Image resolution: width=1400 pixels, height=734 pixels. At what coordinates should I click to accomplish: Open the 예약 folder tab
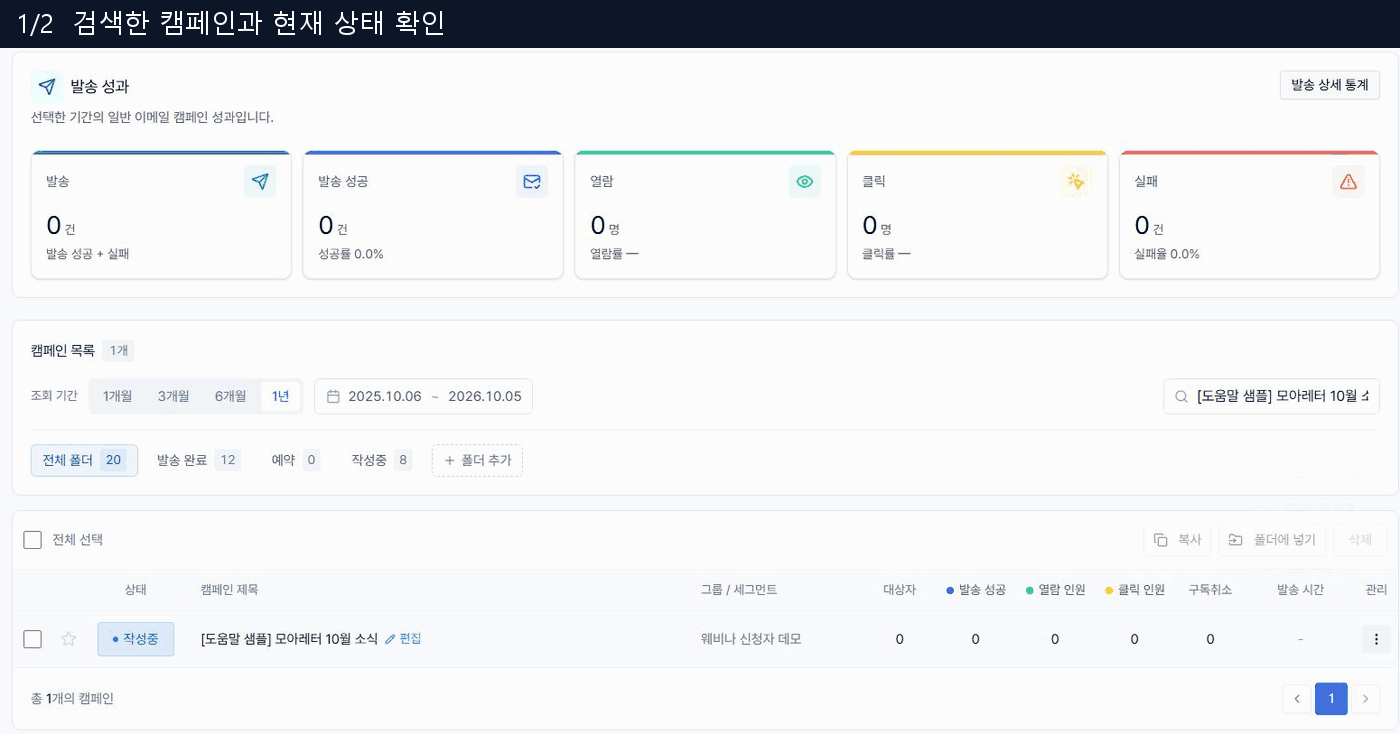pos(295,460)
